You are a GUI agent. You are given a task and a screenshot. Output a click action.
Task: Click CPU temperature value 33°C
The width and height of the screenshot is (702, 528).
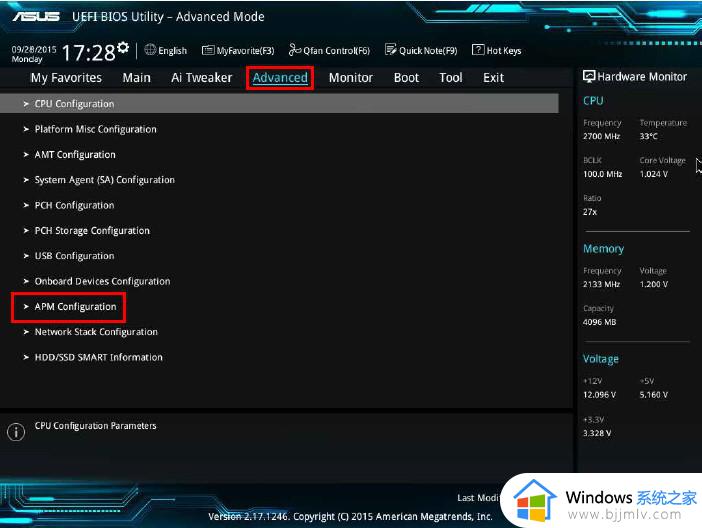648,136
